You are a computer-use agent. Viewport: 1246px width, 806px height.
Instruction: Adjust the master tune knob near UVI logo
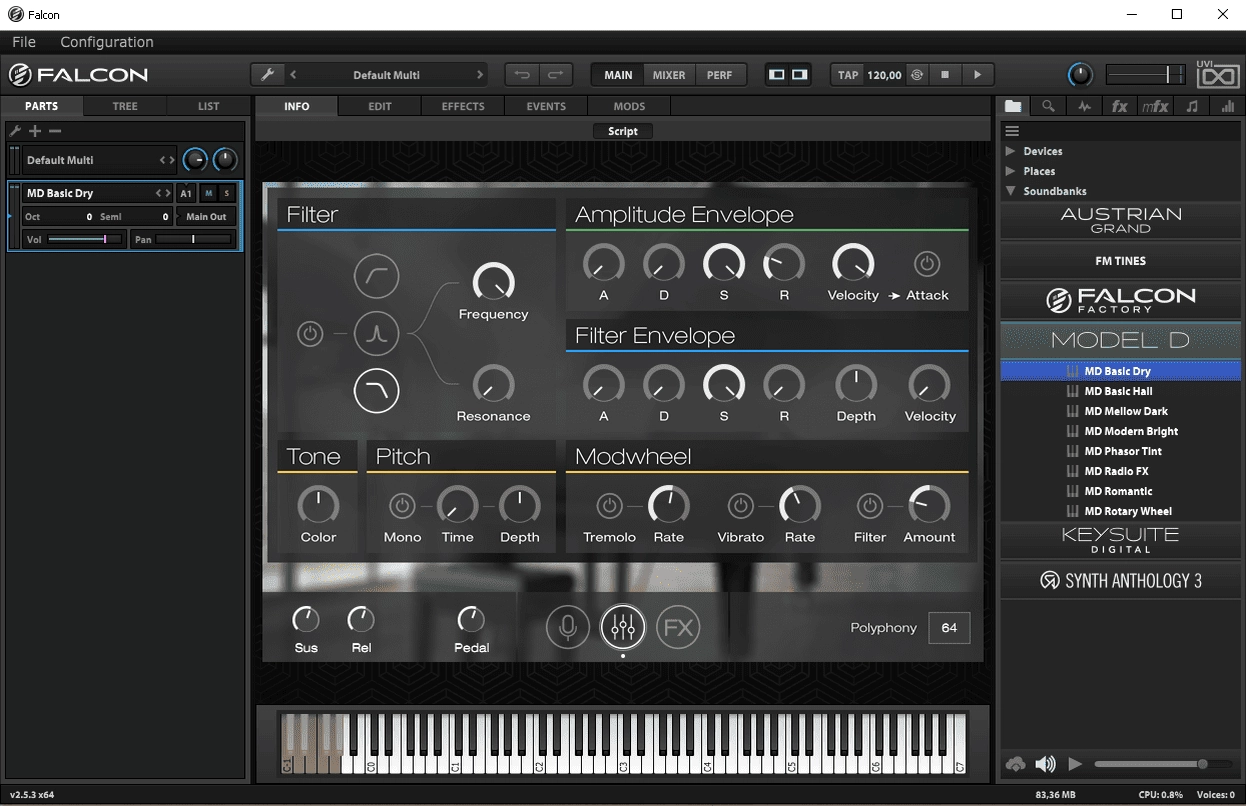pos(1080,75)
